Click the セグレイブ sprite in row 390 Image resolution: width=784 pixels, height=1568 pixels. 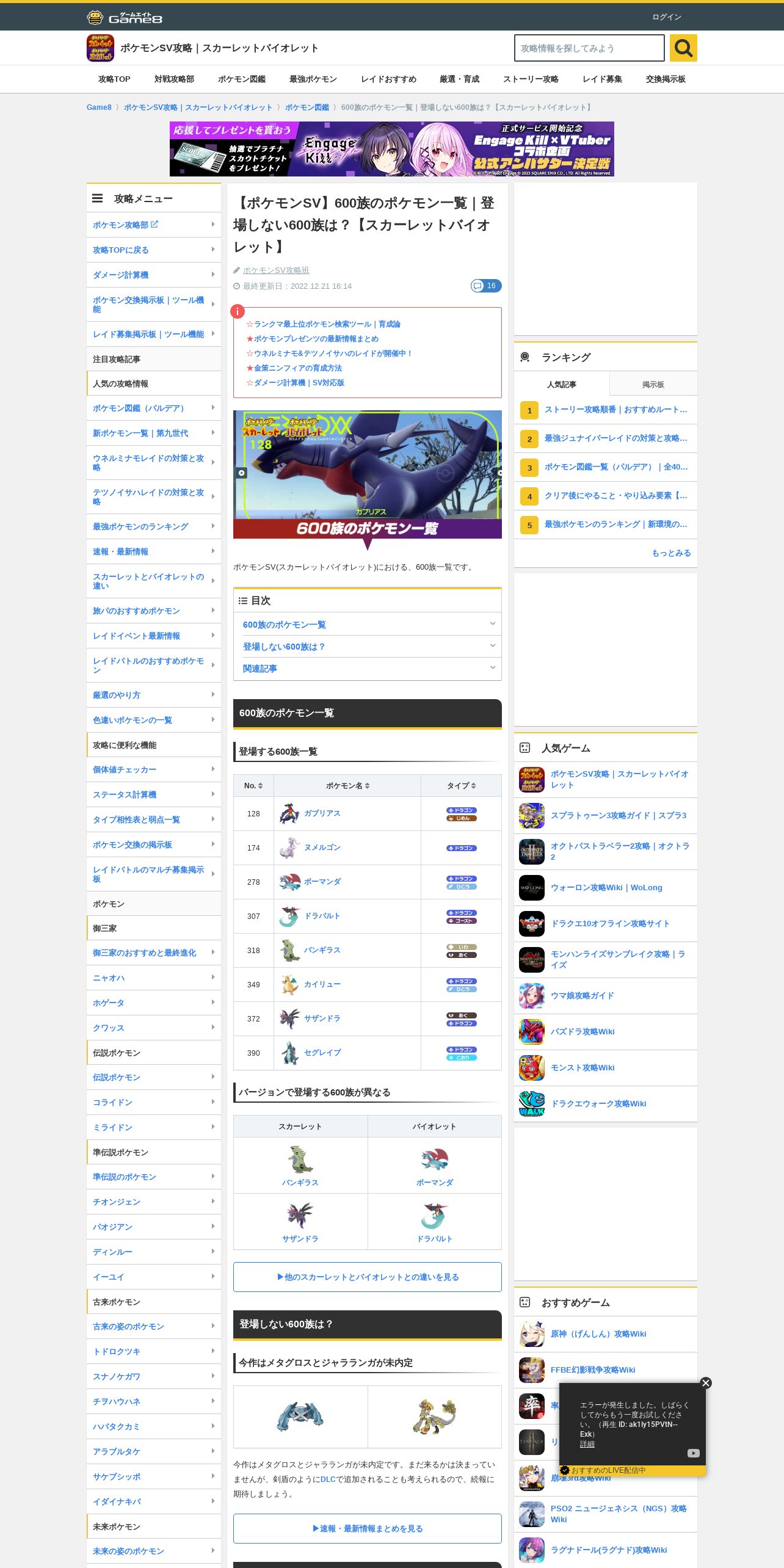(289, 1053)
